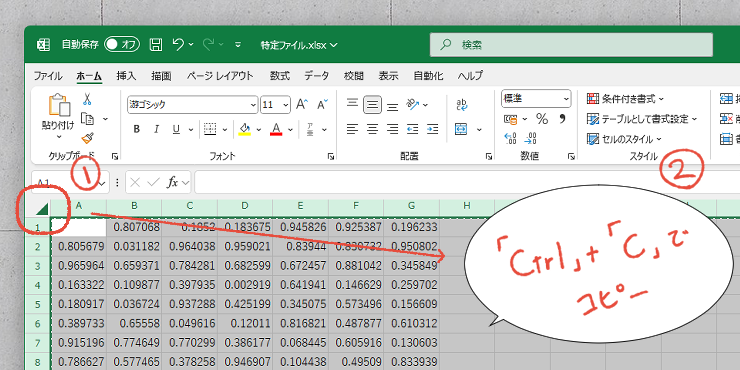Click the Align Right icon

(392, 129)
